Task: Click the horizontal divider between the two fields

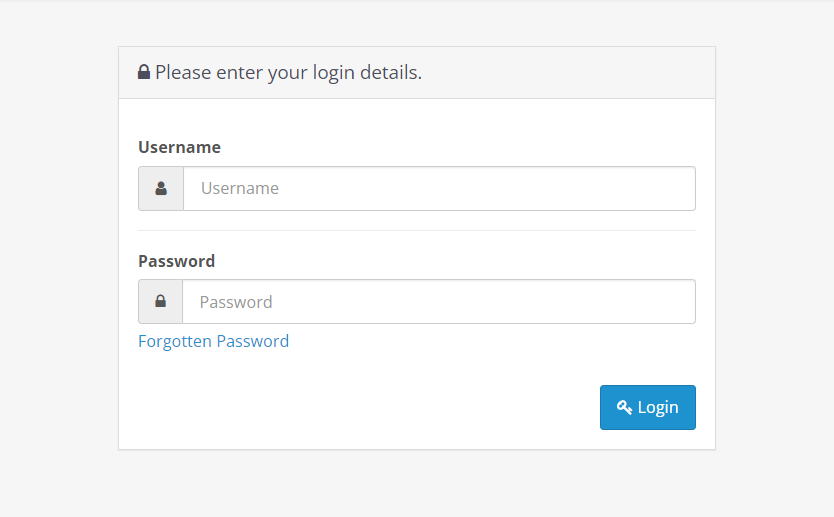Action: (x=416, y=231)
